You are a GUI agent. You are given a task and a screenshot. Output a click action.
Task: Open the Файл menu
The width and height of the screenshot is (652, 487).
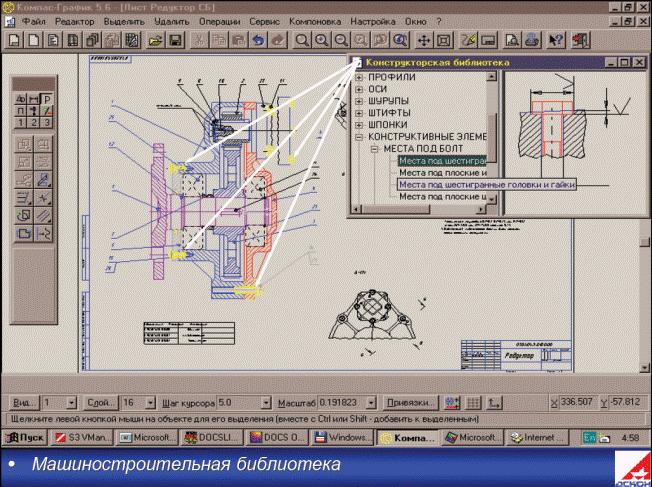[x=34, y=22]
